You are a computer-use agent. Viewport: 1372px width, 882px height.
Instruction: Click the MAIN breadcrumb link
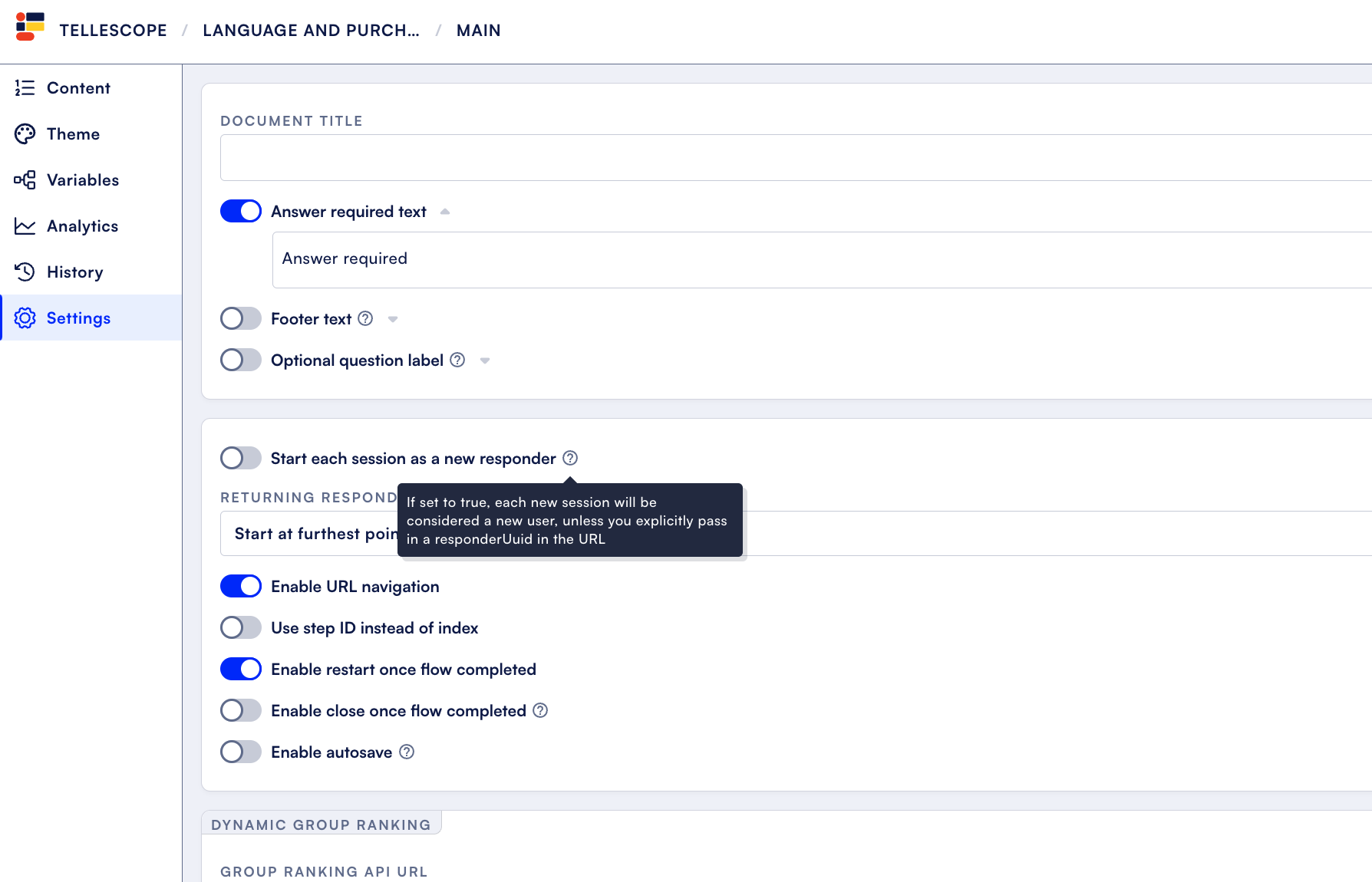point(479,31)
